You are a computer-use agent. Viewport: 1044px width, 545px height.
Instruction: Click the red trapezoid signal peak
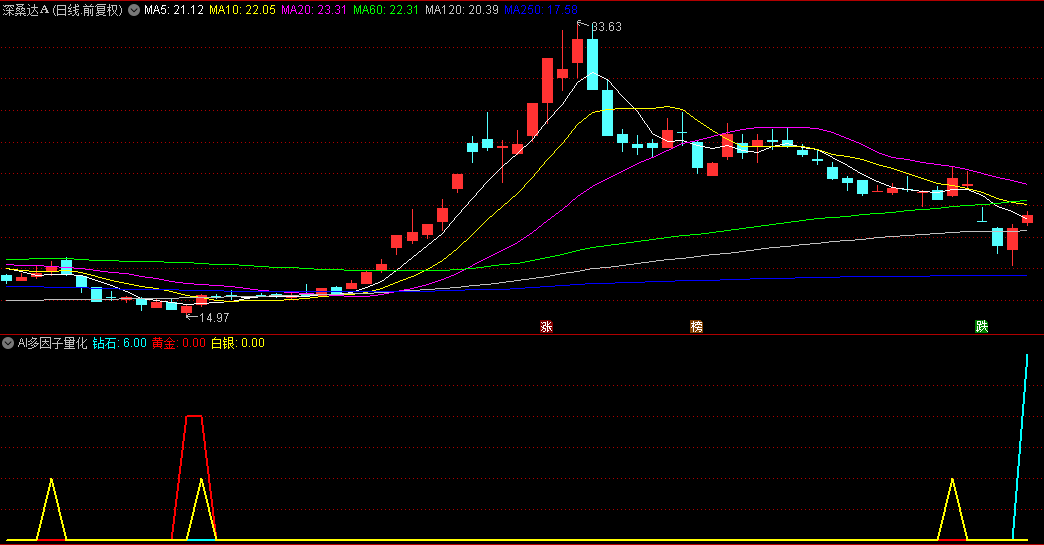point(194,416)
